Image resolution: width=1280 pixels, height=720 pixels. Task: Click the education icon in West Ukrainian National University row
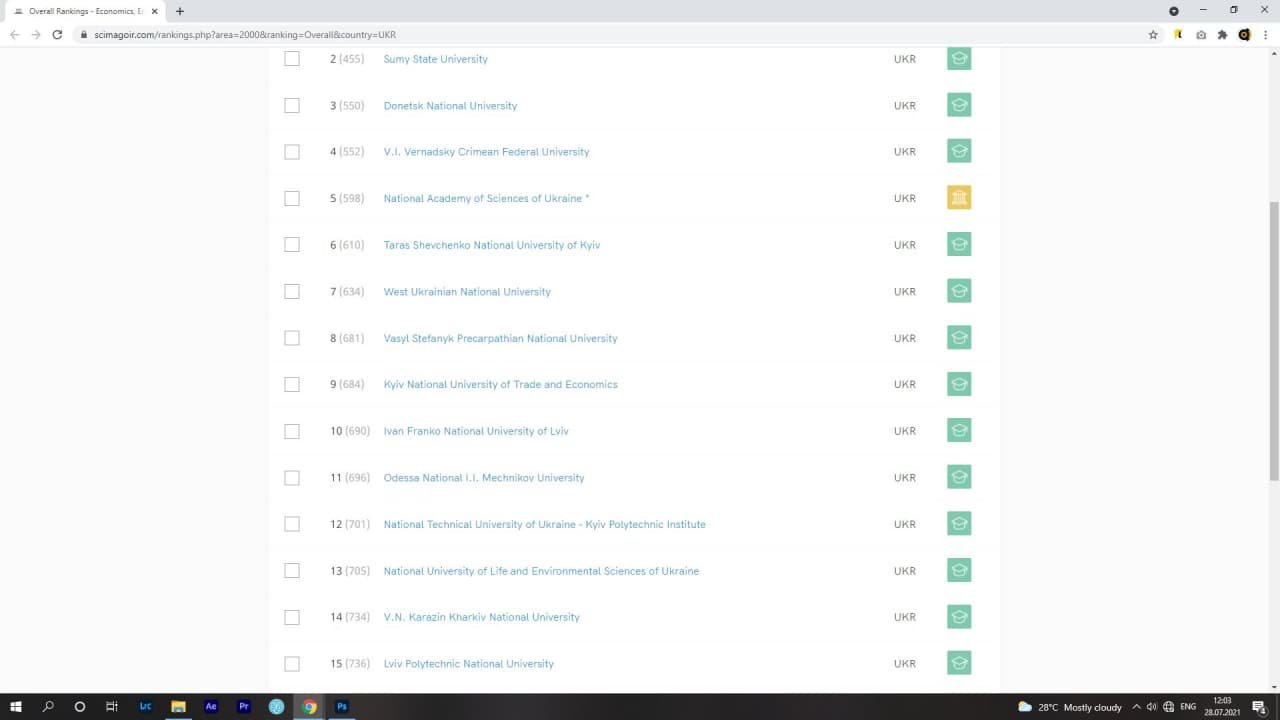coord(959,291)
